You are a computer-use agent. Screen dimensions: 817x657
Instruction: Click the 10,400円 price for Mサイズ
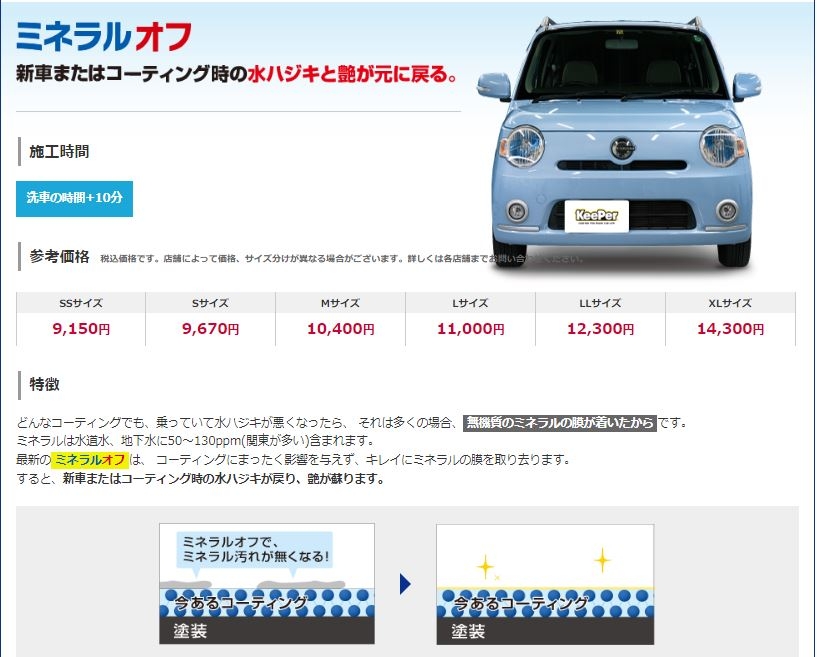(340, 328)
